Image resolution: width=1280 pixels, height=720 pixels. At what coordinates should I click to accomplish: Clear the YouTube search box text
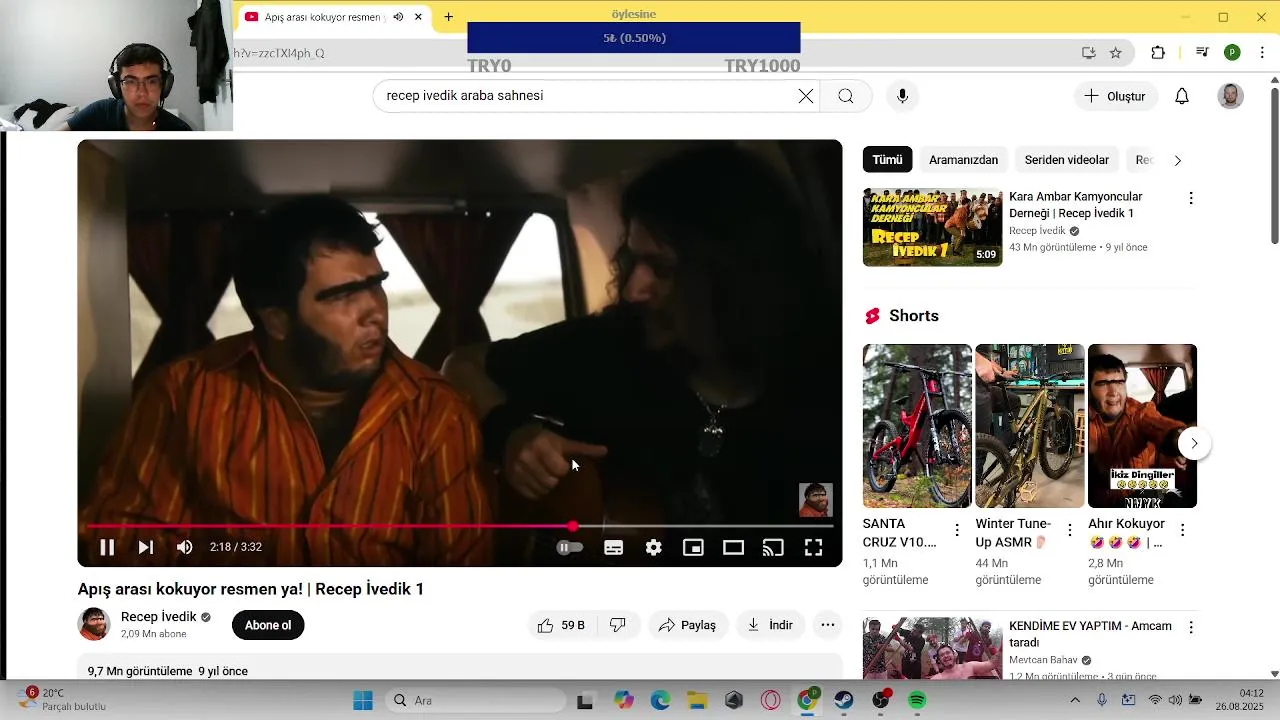pyautogui.click(x=806, y=96)
